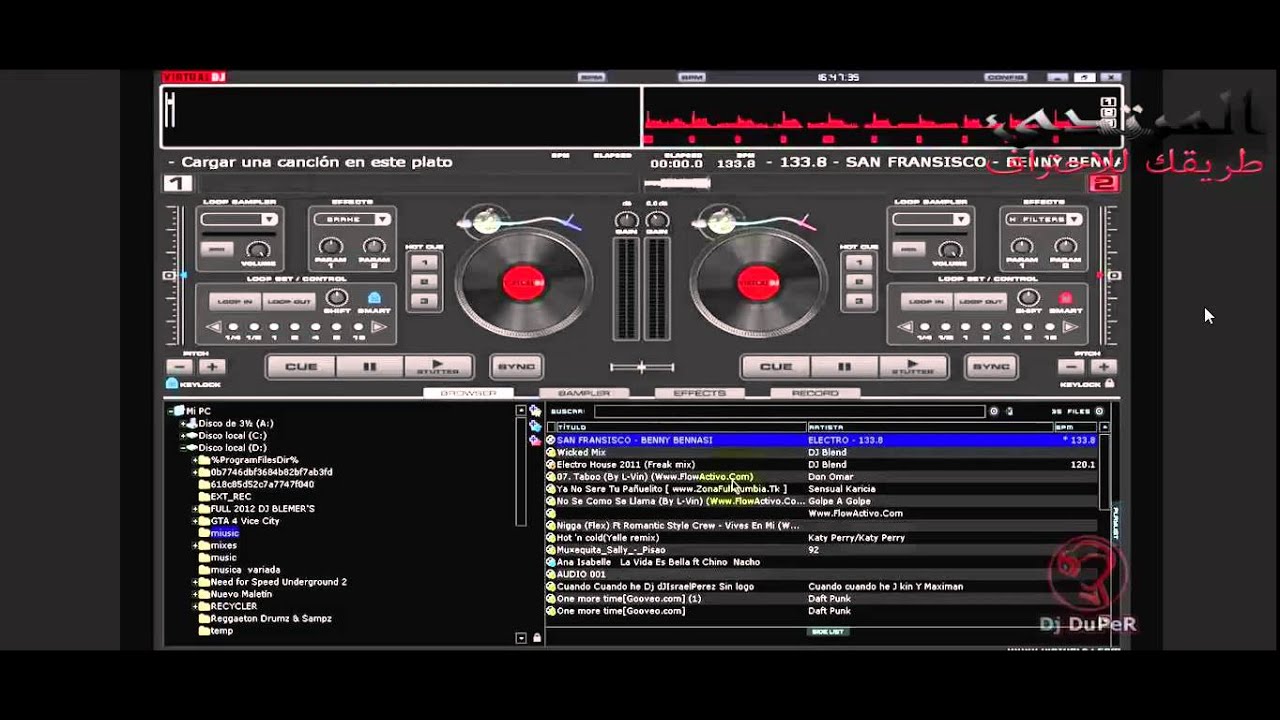Screen dimensions: 1280x720
Task: Sort the list by the Título column header
Action: [x=680, y=427]
